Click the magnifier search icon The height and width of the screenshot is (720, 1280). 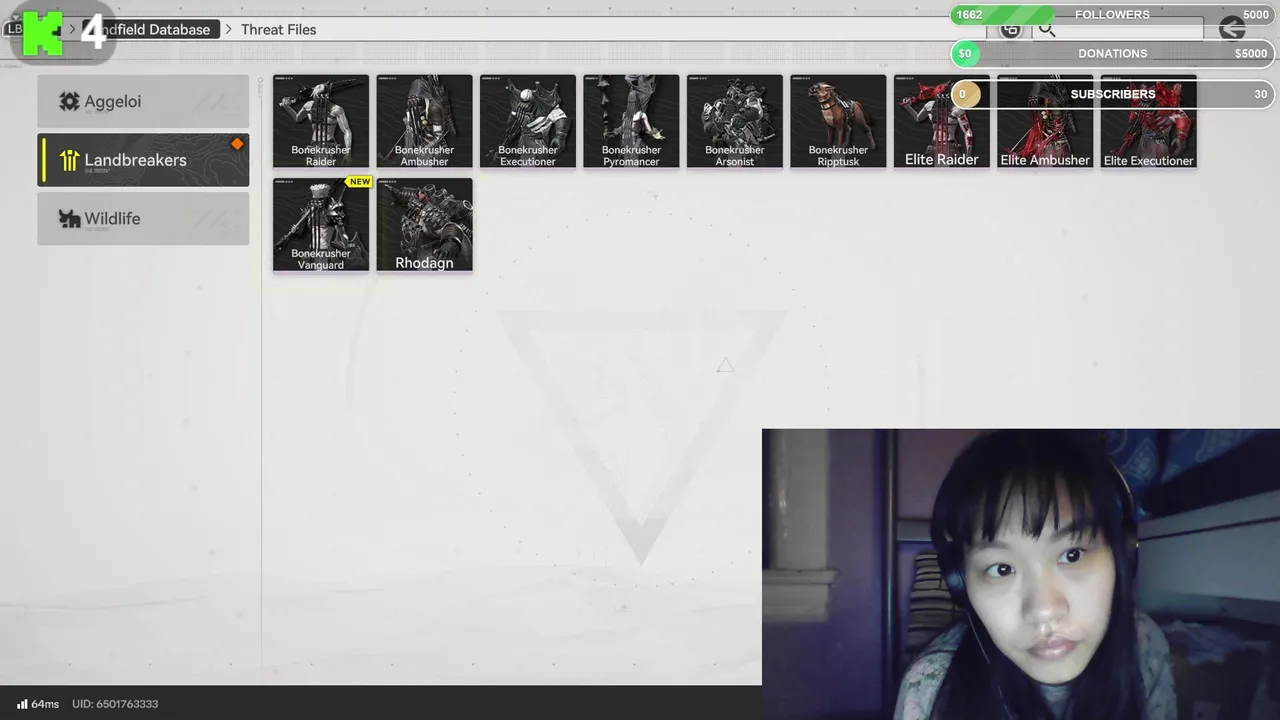pyautogui.click(x=1047, y=29)
